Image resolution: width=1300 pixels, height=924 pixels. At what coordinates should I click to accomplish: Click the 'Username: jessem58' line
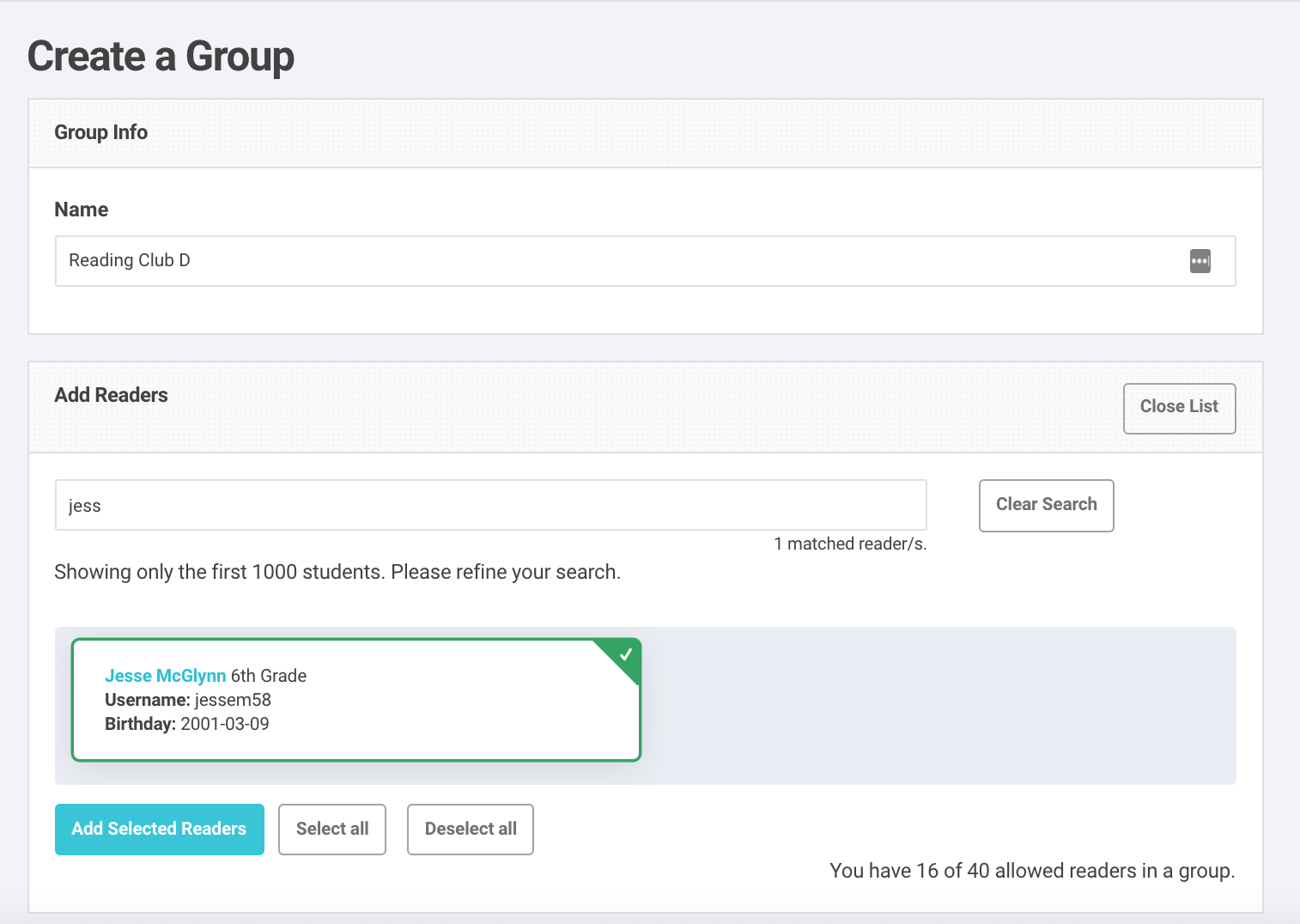(188, 700)
